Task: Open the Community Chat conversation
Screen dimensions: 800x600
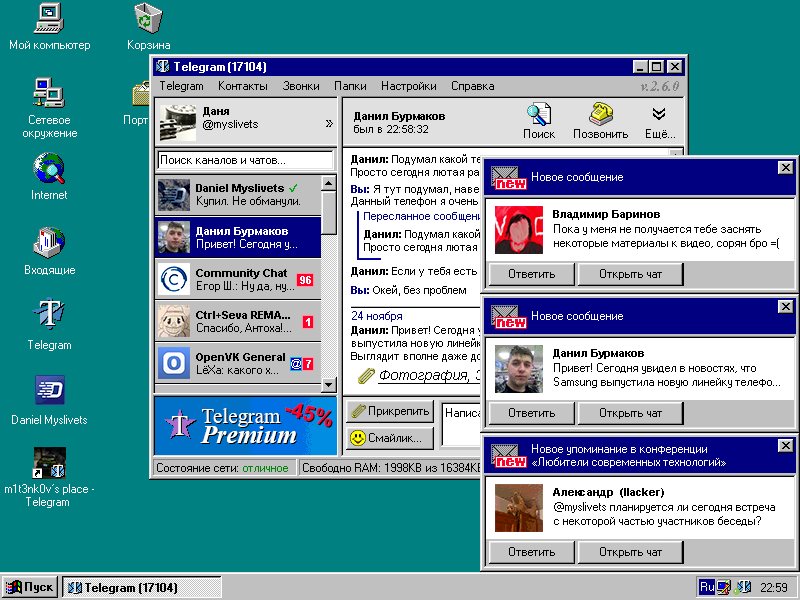Action: [238, 279]
